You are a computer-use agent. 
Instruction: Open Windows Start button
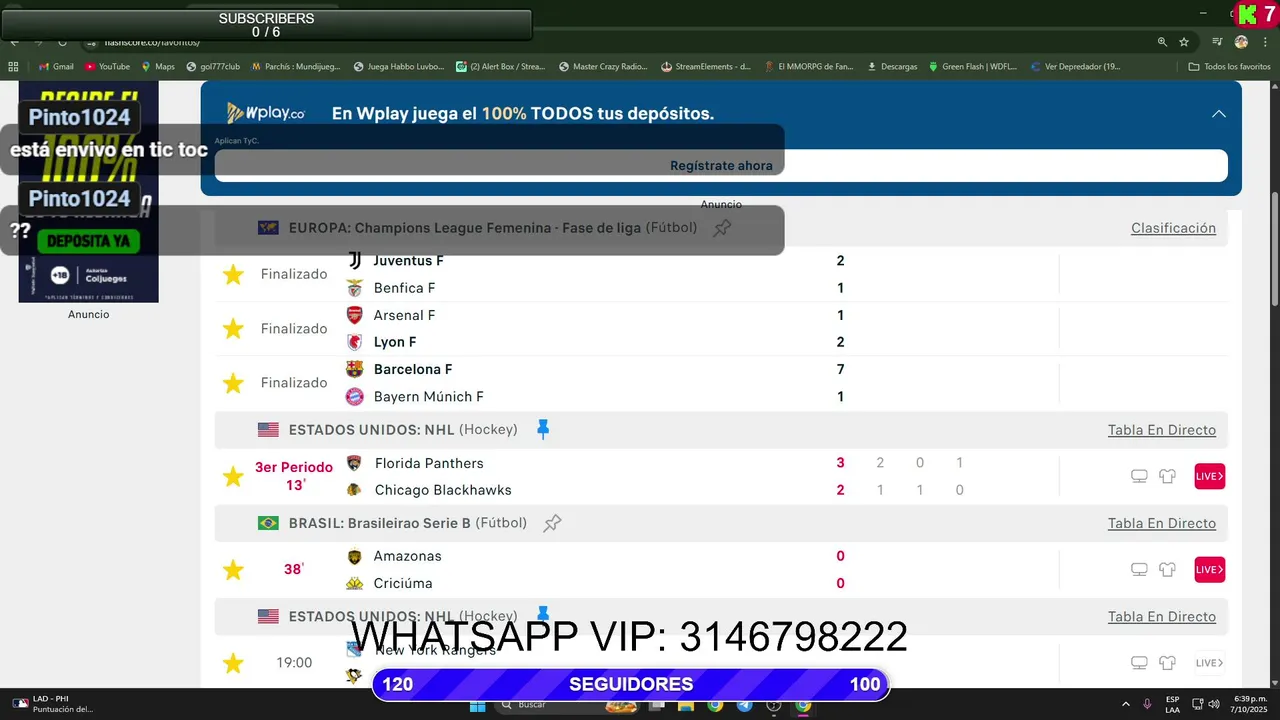[x=478, y=705]
